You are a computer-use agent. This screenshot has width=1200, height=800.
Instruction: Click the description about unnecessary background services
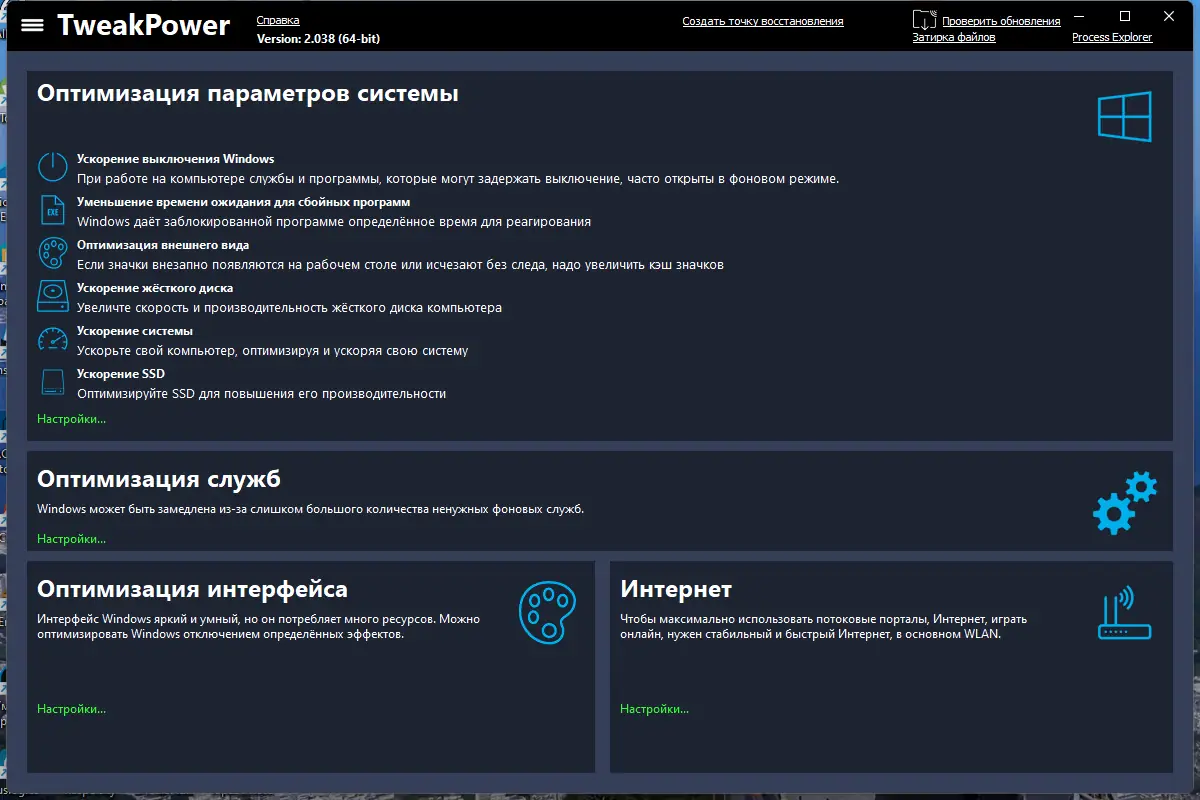click(x=311, y=509)
